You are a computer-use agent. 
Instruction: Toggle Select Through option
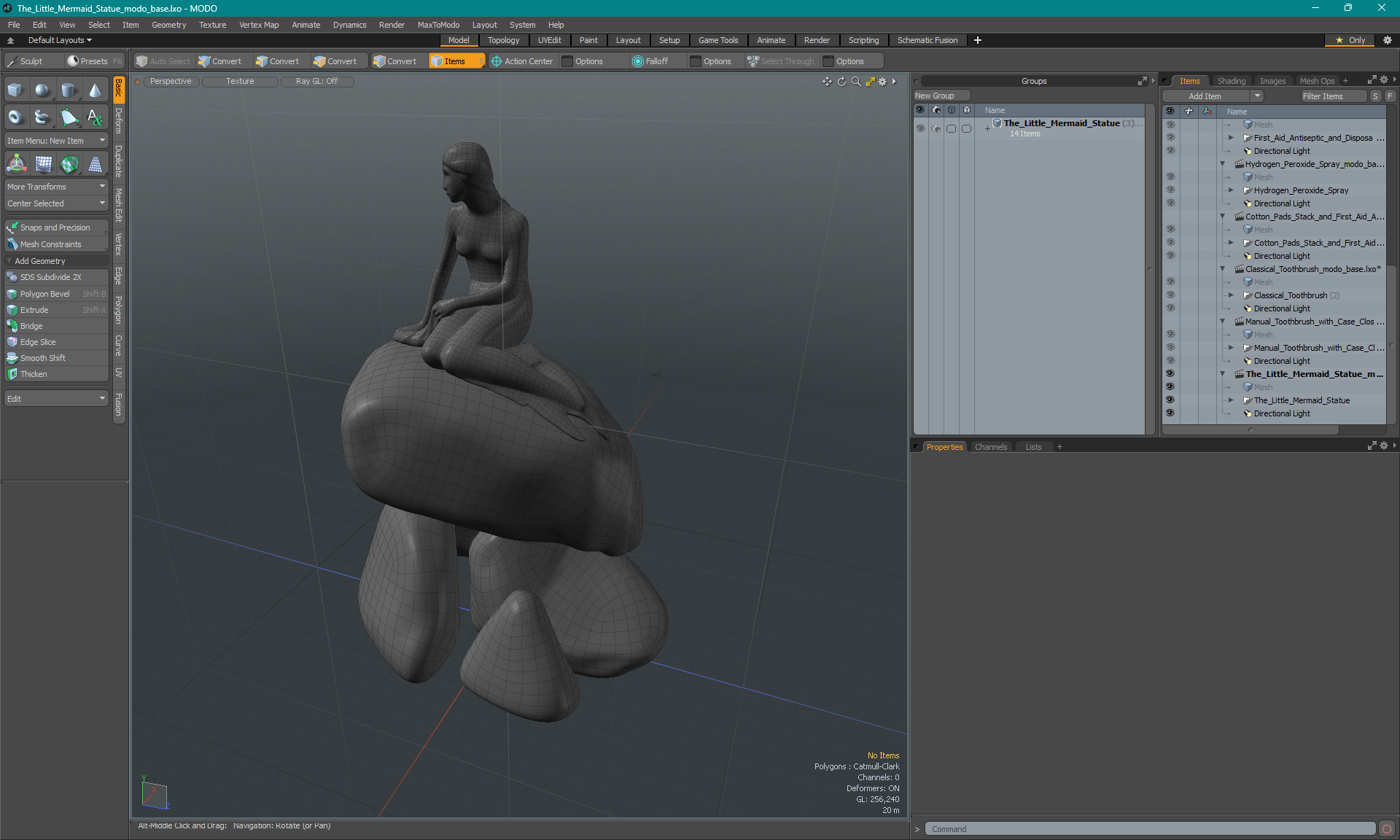tap(781, 61)
